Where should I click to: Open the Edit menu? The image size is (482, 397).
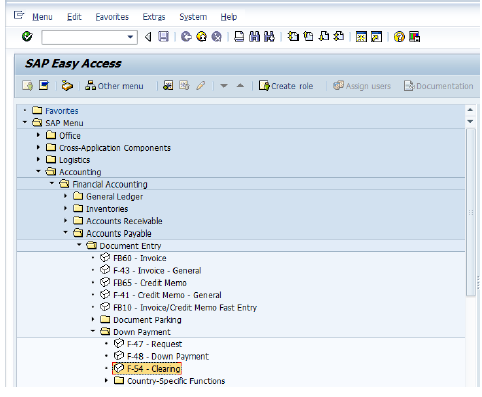[x=74, y=17]
